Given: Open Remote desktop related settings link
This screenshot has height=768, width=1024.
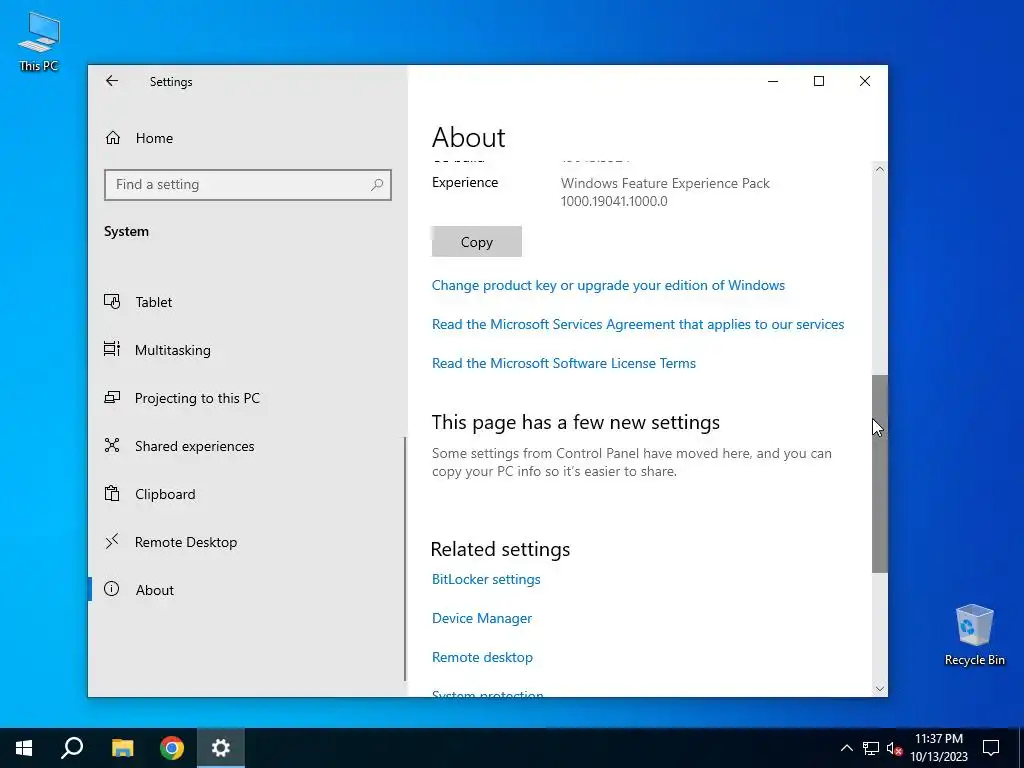Looking at the screenshot, I should coord(482,658).
